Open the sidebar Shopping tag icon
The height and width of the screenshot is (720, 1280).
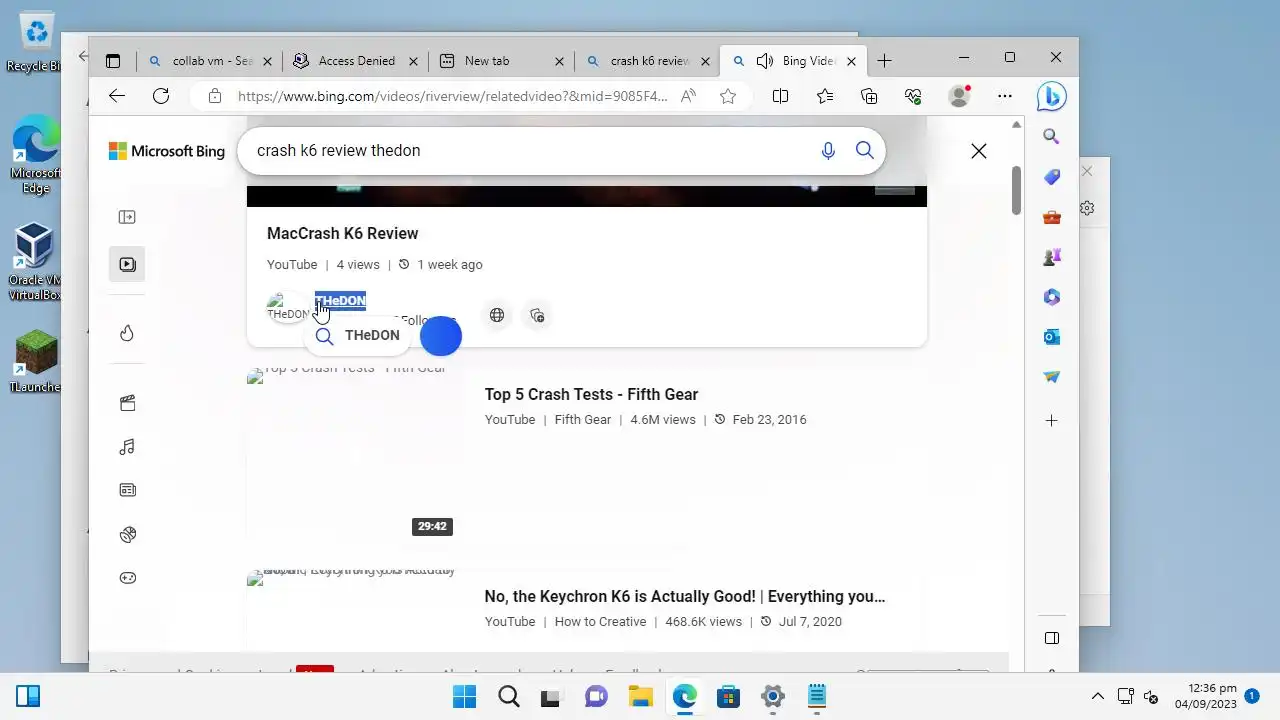[x=1051, y=177]
